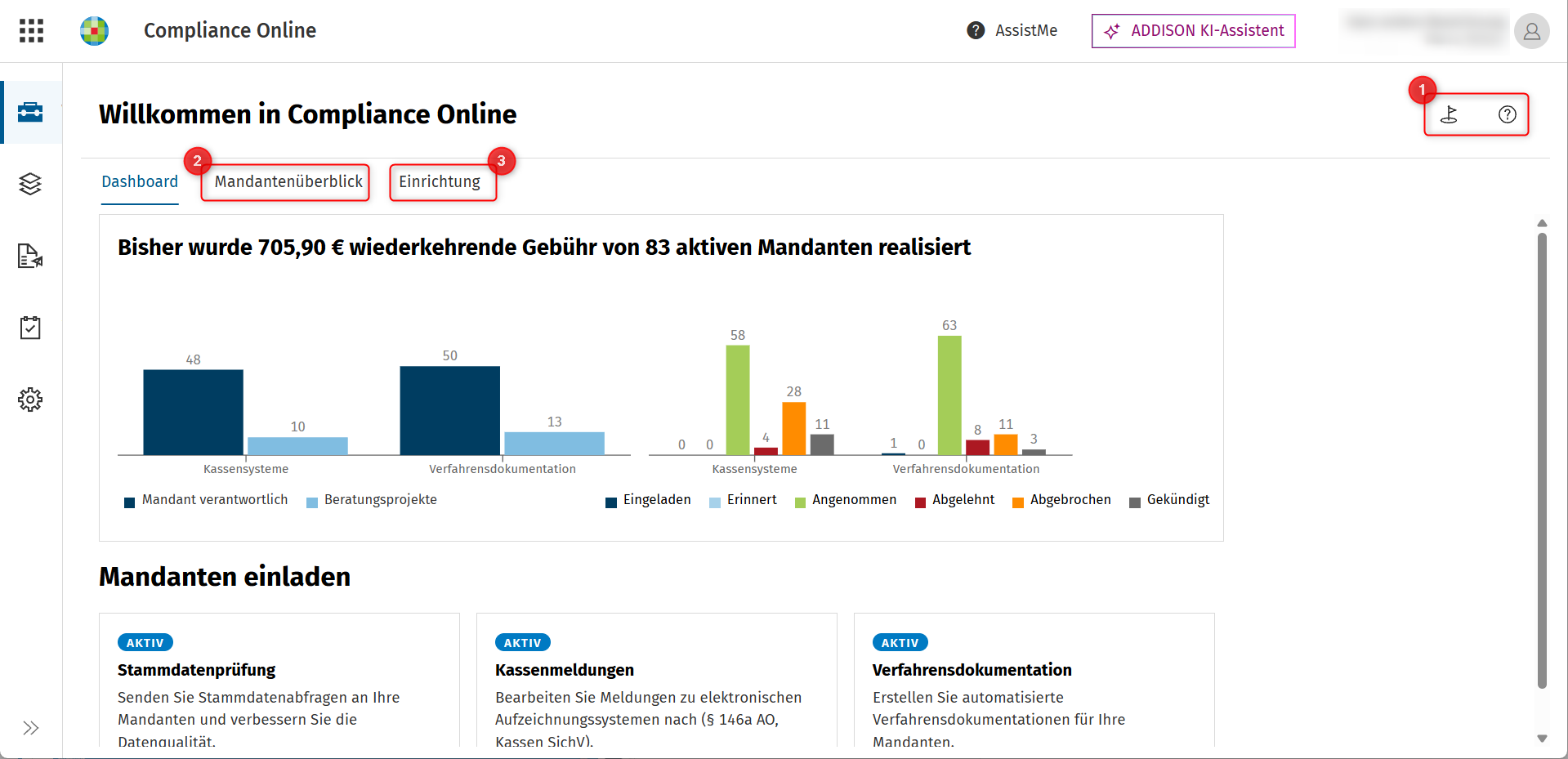
Task: Open the user profile avatar
Action: pyautogui.click(x=1531, y=31)
